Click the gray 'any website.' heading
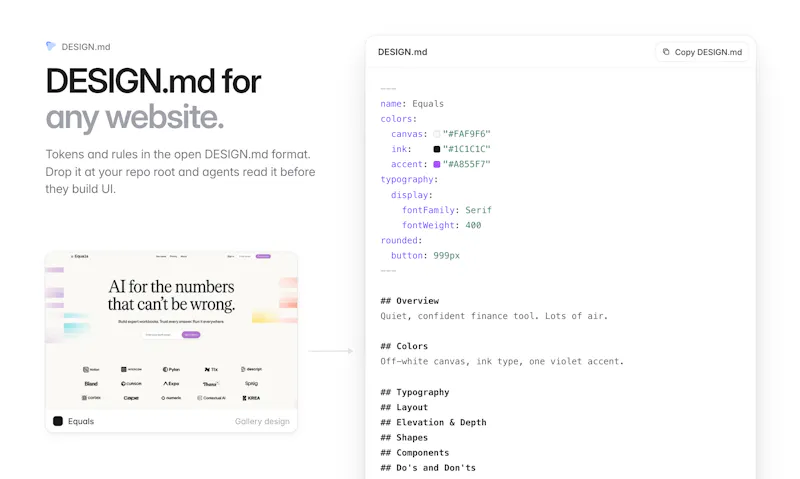Screen dimensions: 800x479 (135, 117)
